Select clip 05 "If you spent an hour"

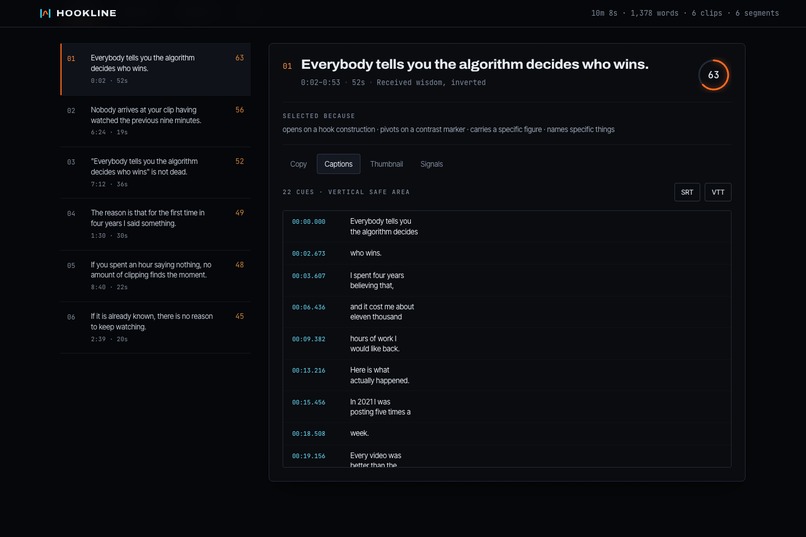(156, 276)
